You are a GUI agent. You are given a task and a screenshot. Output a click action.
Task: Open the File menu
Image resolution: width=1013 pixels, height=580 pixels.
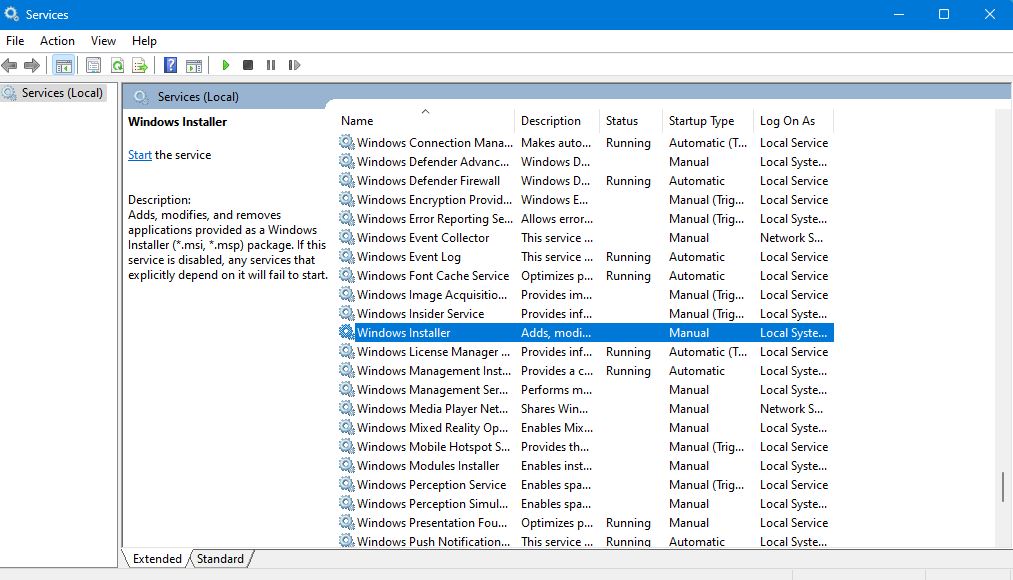pos(15,41)
